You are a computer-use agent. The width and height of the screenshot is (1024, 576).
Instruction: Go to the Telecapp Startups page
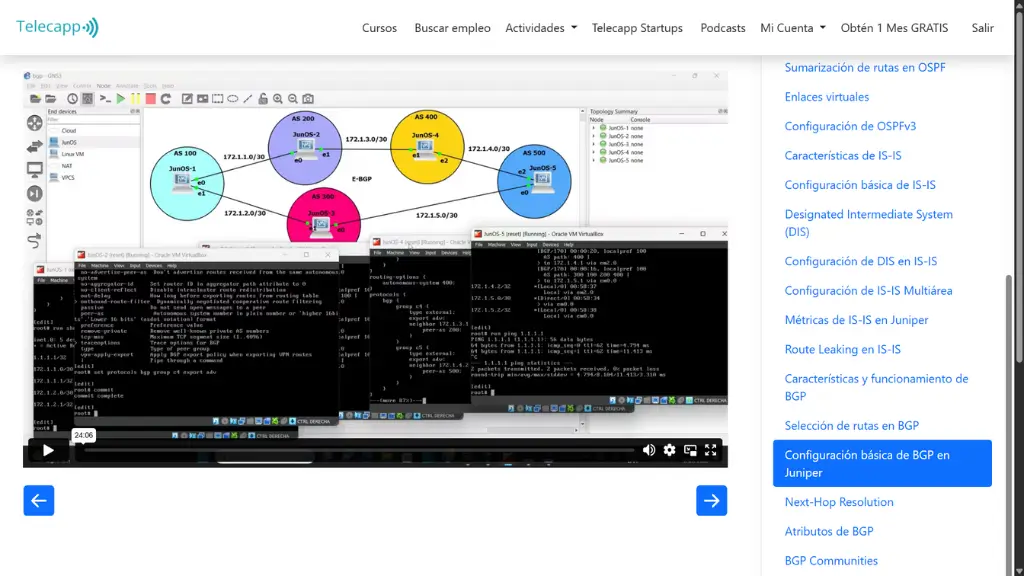click(x=637, y=28)
